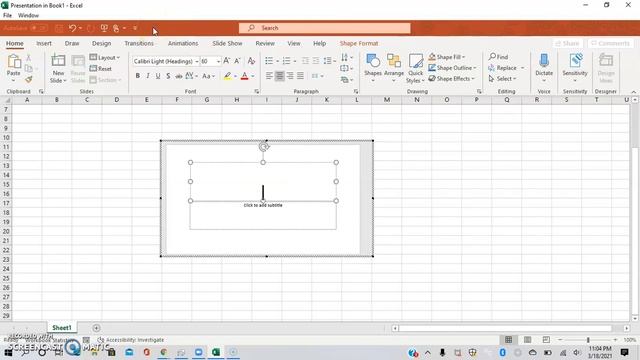Open the Animations tab
The height and width of the screenshot is (360, 640).
tap(183, 43)
